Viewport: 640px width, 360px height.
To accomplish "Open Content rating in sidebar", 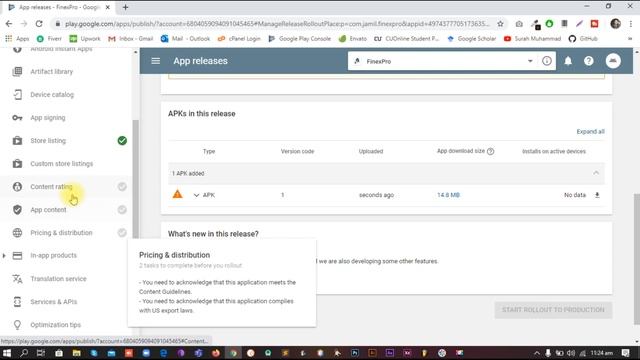I will click(51, 187).
